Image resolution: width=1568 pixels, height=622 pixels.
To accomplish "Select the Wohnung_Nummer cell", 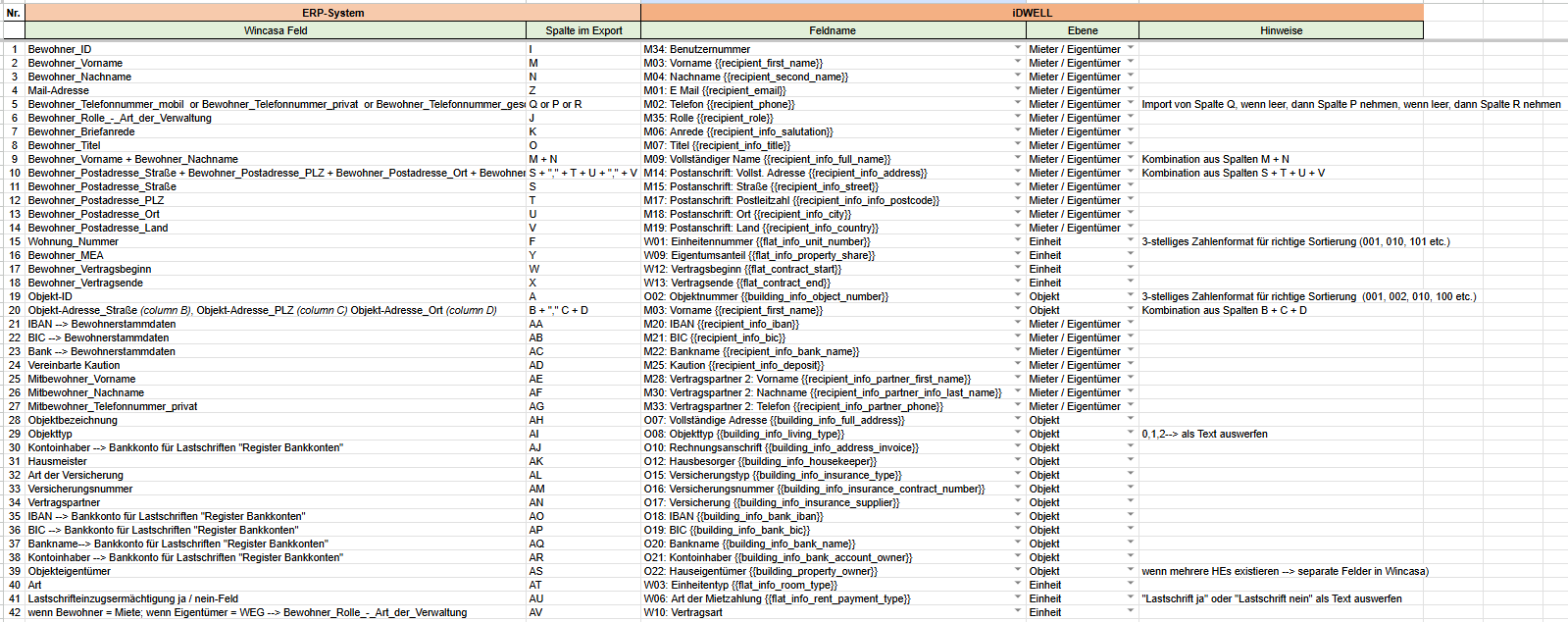I will [276, 241].
